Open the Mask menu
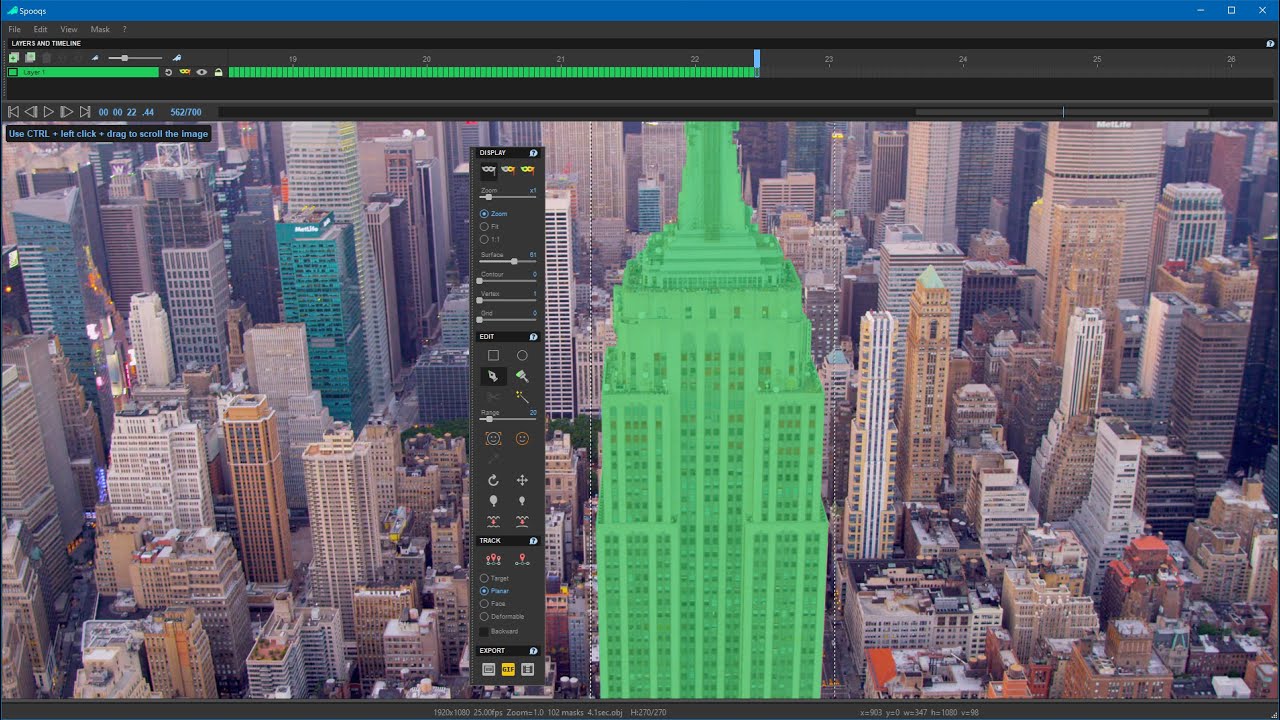Screen dimensions: 1280x720 point(100,30)
